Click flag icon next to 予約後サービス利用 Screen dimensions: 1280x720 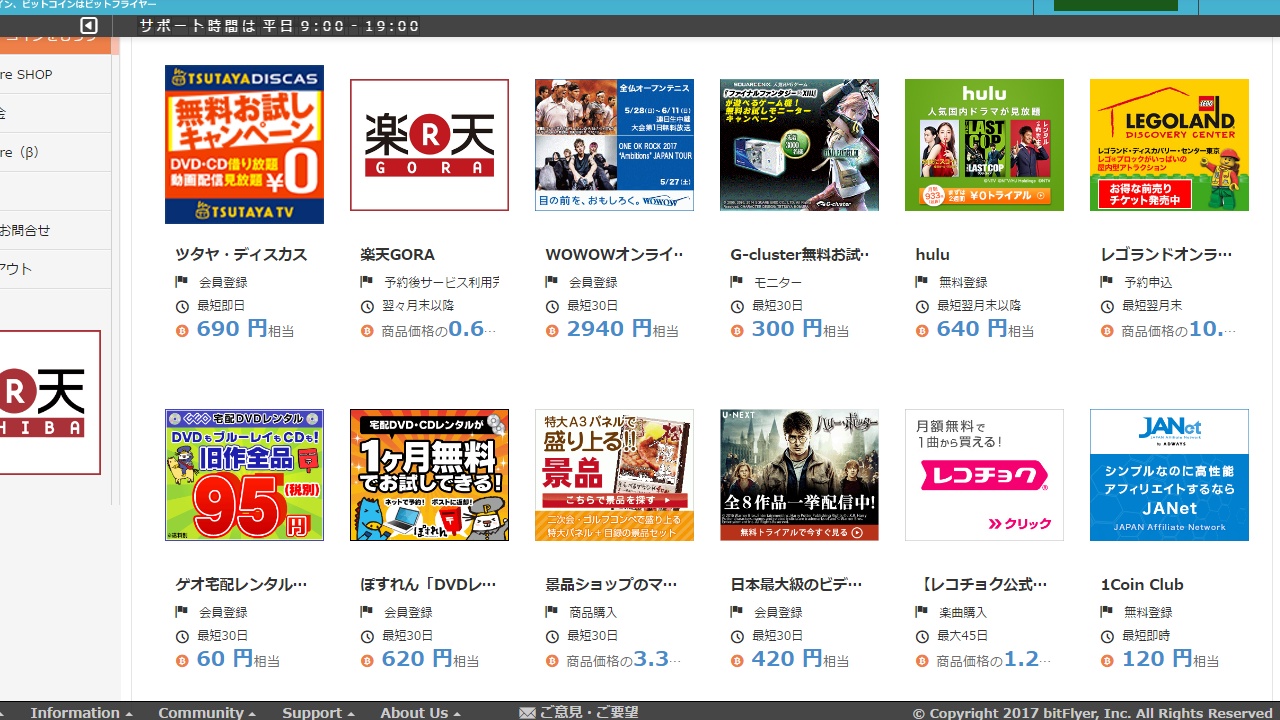click(367, 282)
